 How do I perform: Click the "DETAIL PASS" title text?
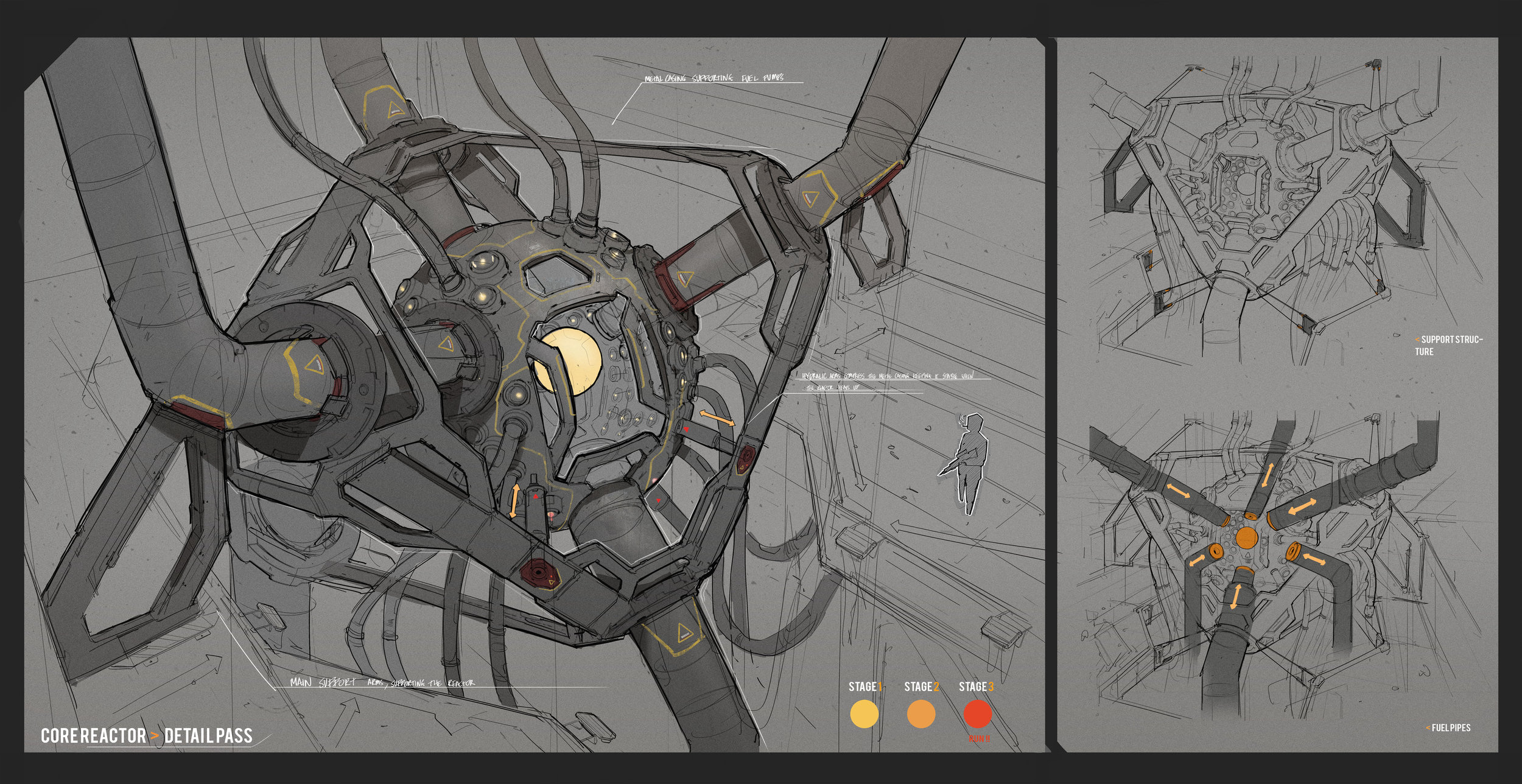208,736
